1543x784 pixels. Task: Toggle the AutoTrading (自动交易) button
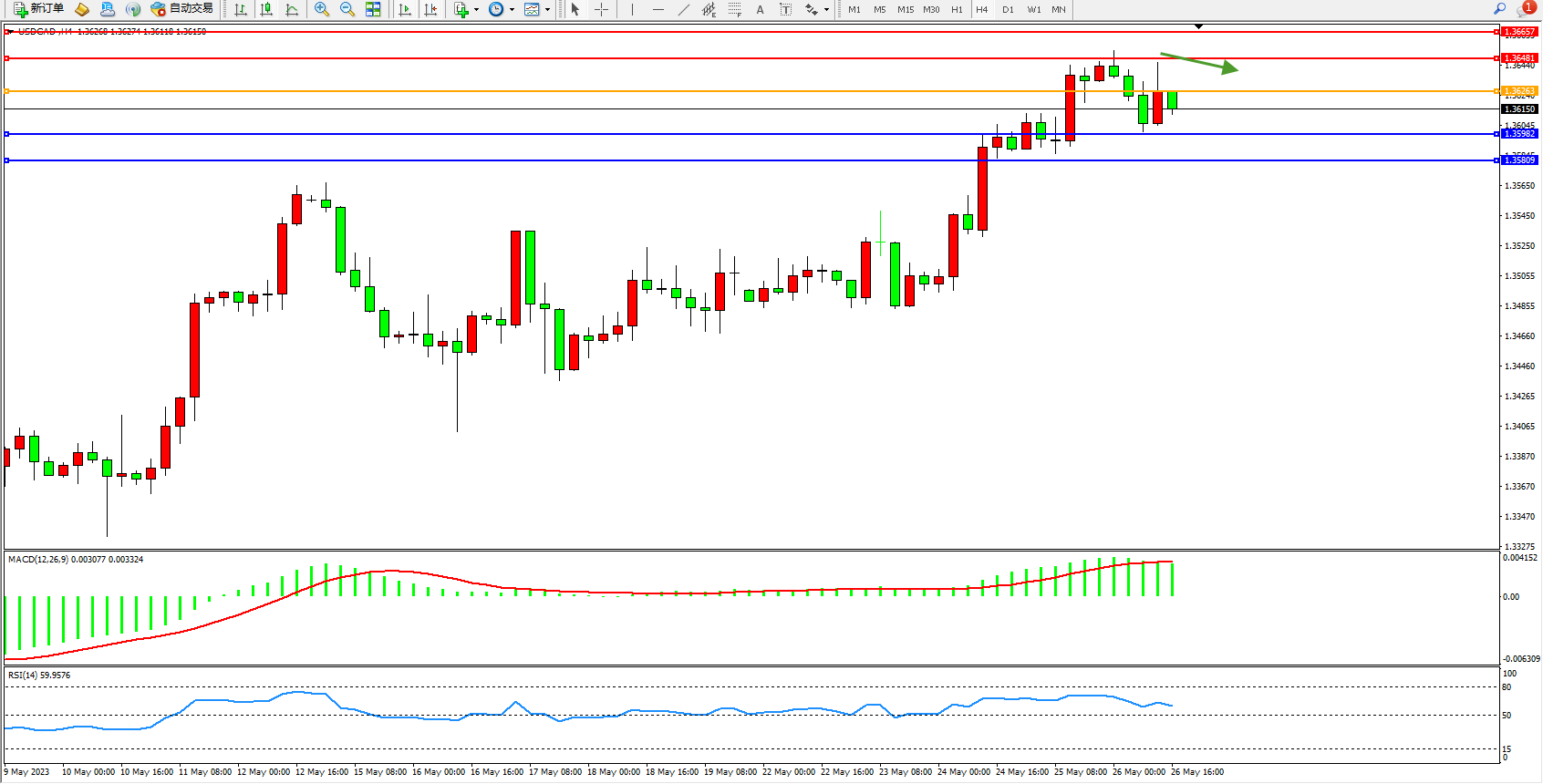pyautogui.click(x=182, y=9)
